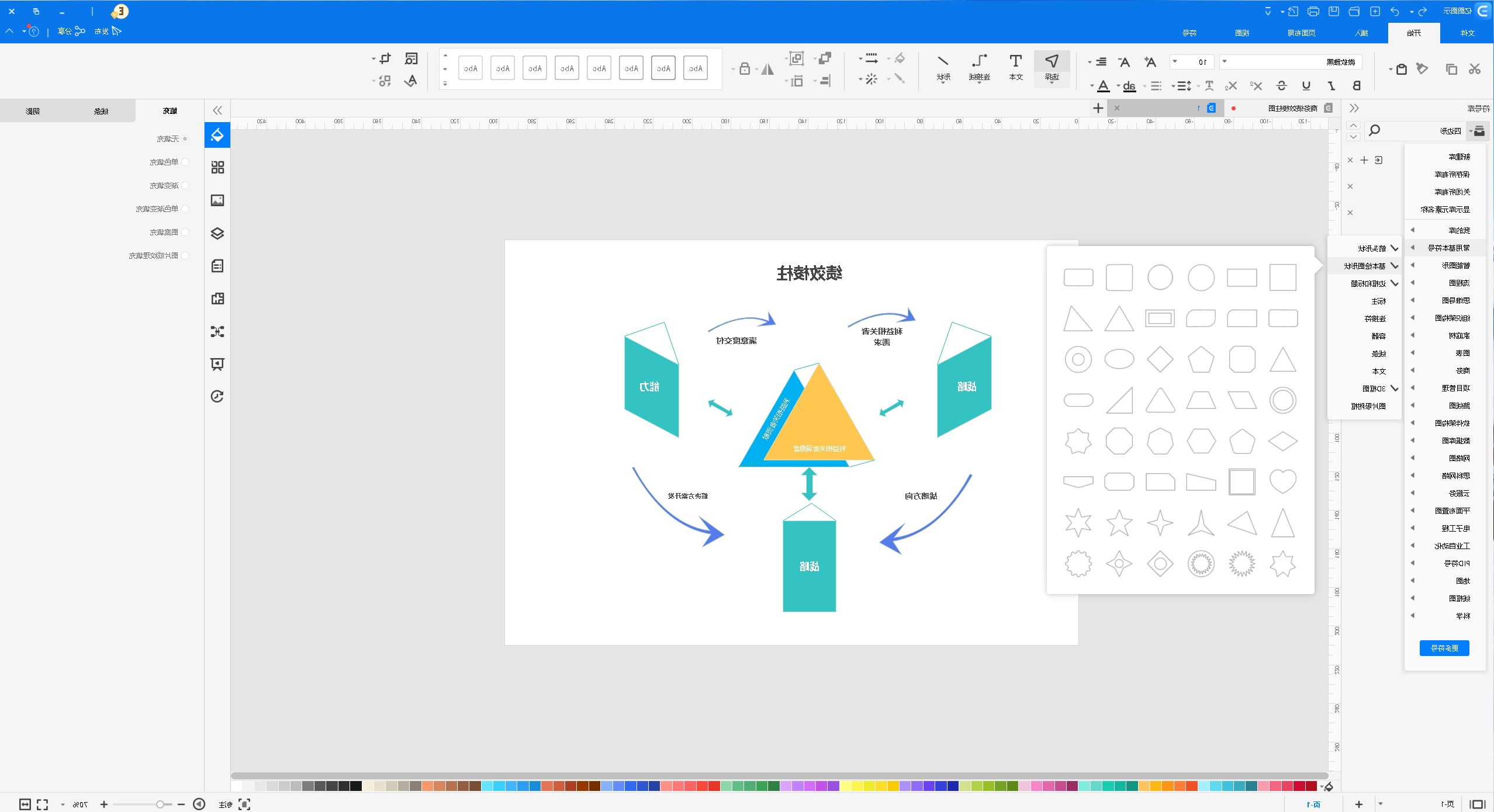
Task: Open the Presentation panel icon
Action: (217, 364)
